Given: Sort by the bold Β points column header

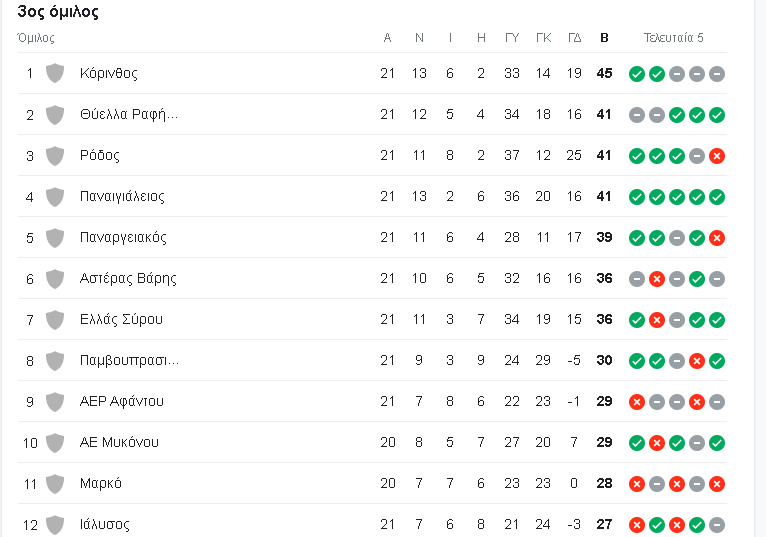Looking at the screenshot, I should click(x=604, y=38).
